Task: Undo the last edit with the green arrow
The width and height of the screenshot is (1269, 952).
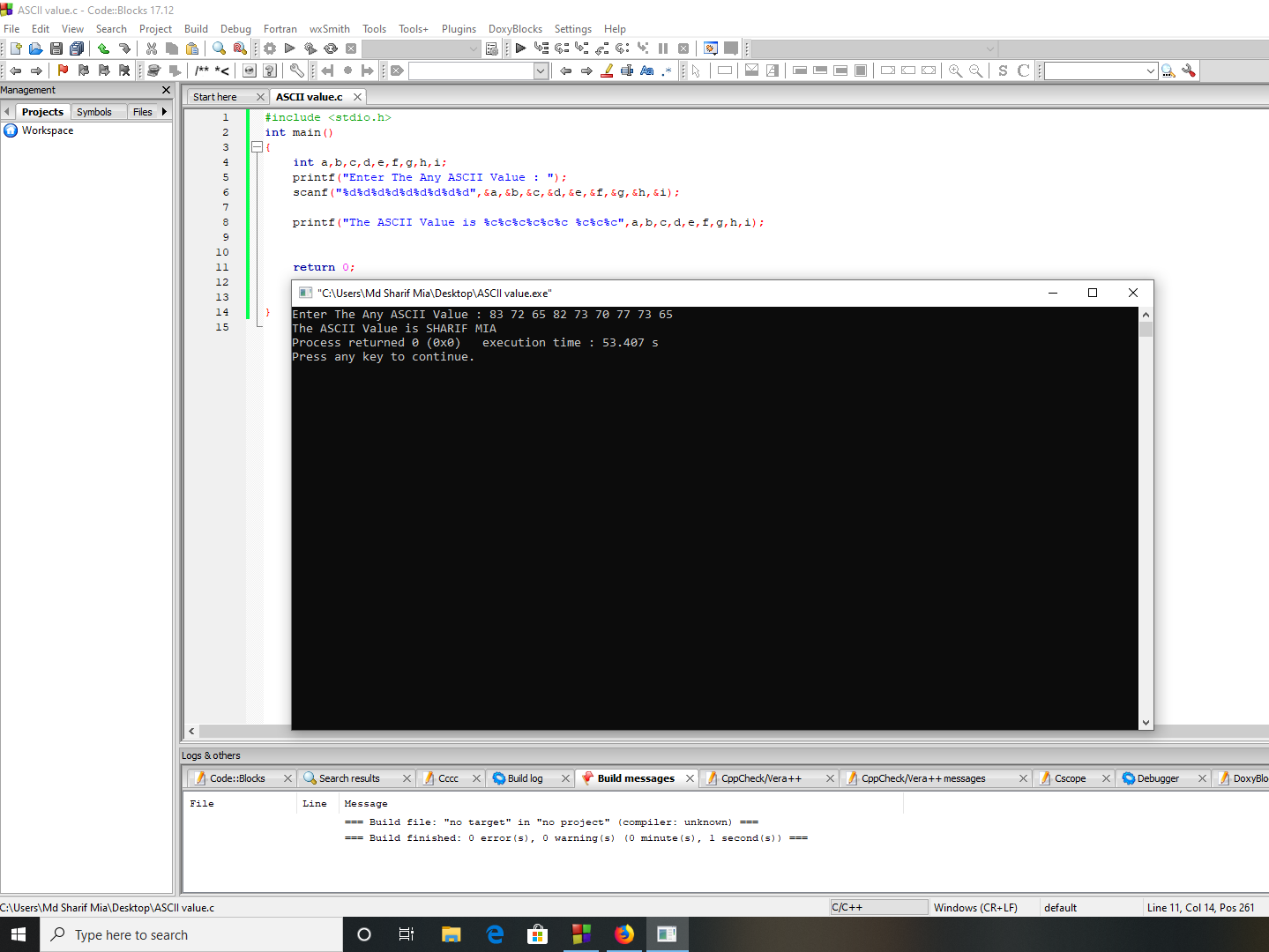Action: pos(103,48)
